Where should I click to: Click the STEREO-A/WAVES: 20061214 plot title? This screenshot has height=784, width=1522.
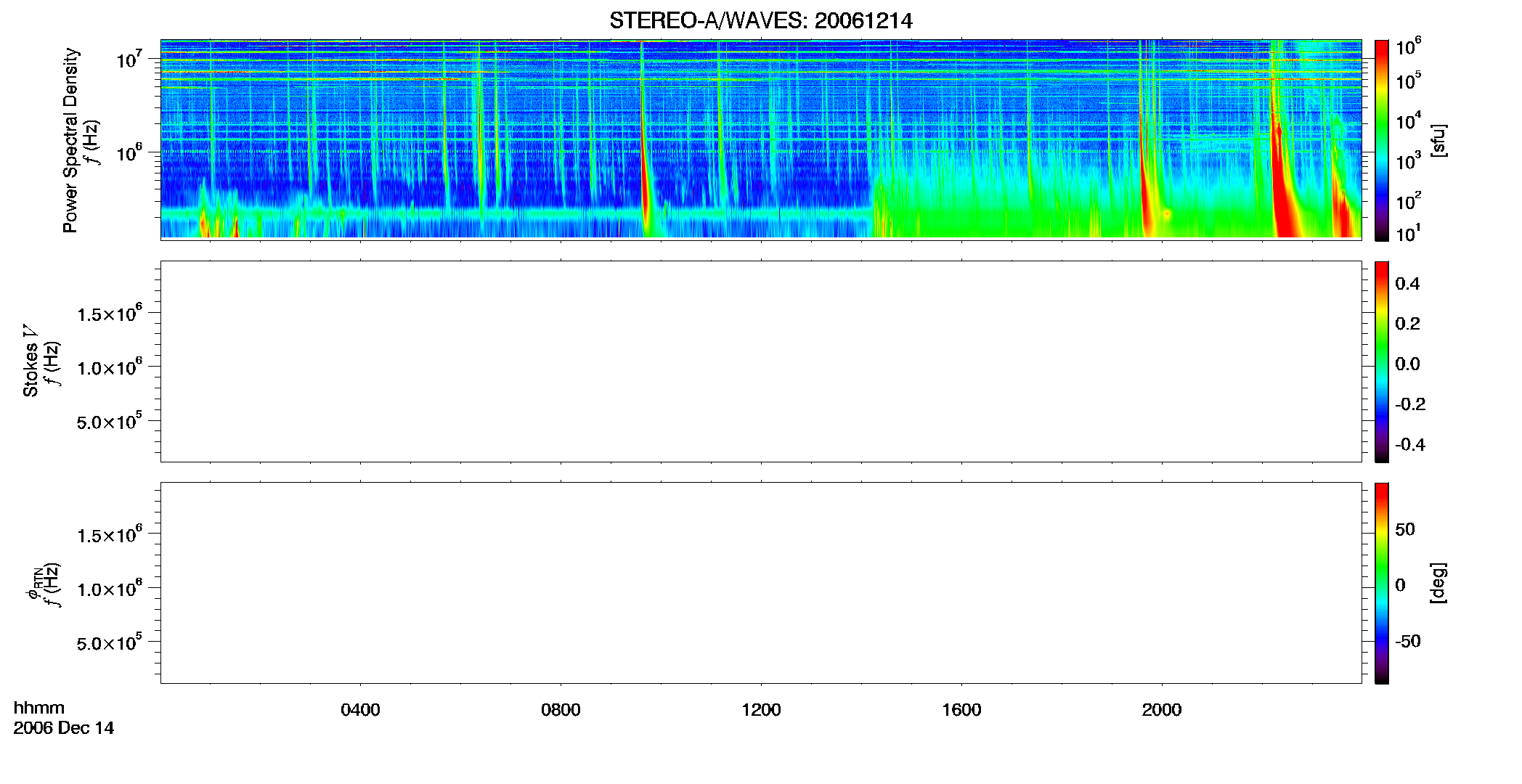[x=760, y=20]
